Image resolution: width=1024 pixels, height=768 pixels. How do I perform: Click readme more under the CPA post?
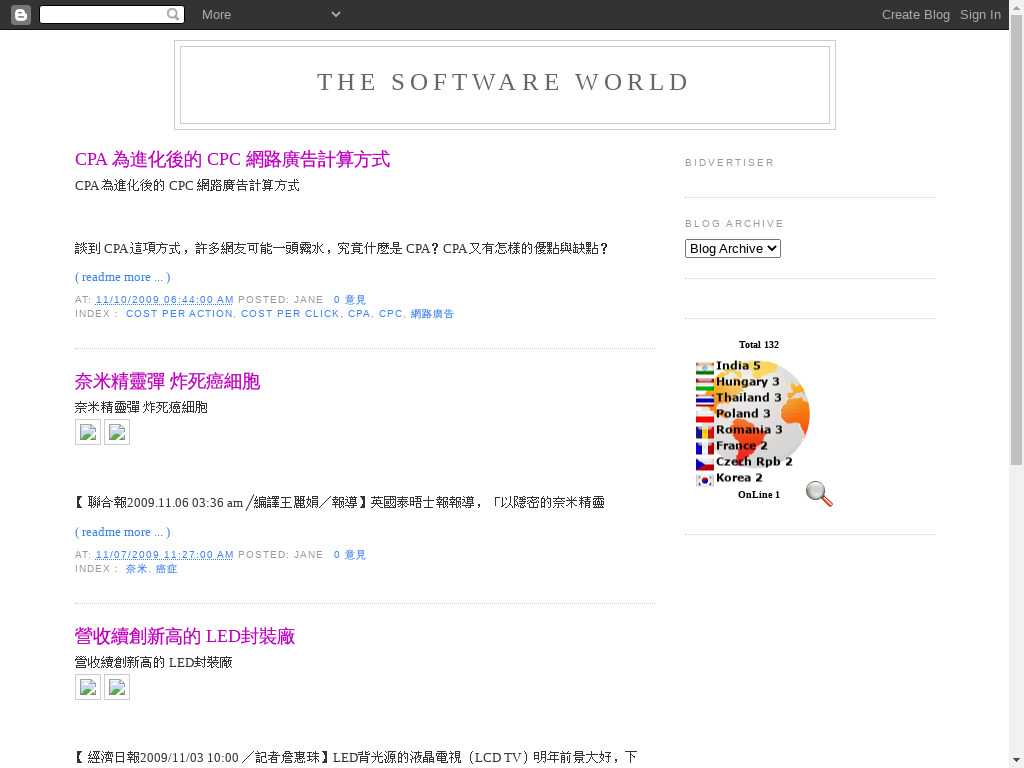[x=123, y=277]
